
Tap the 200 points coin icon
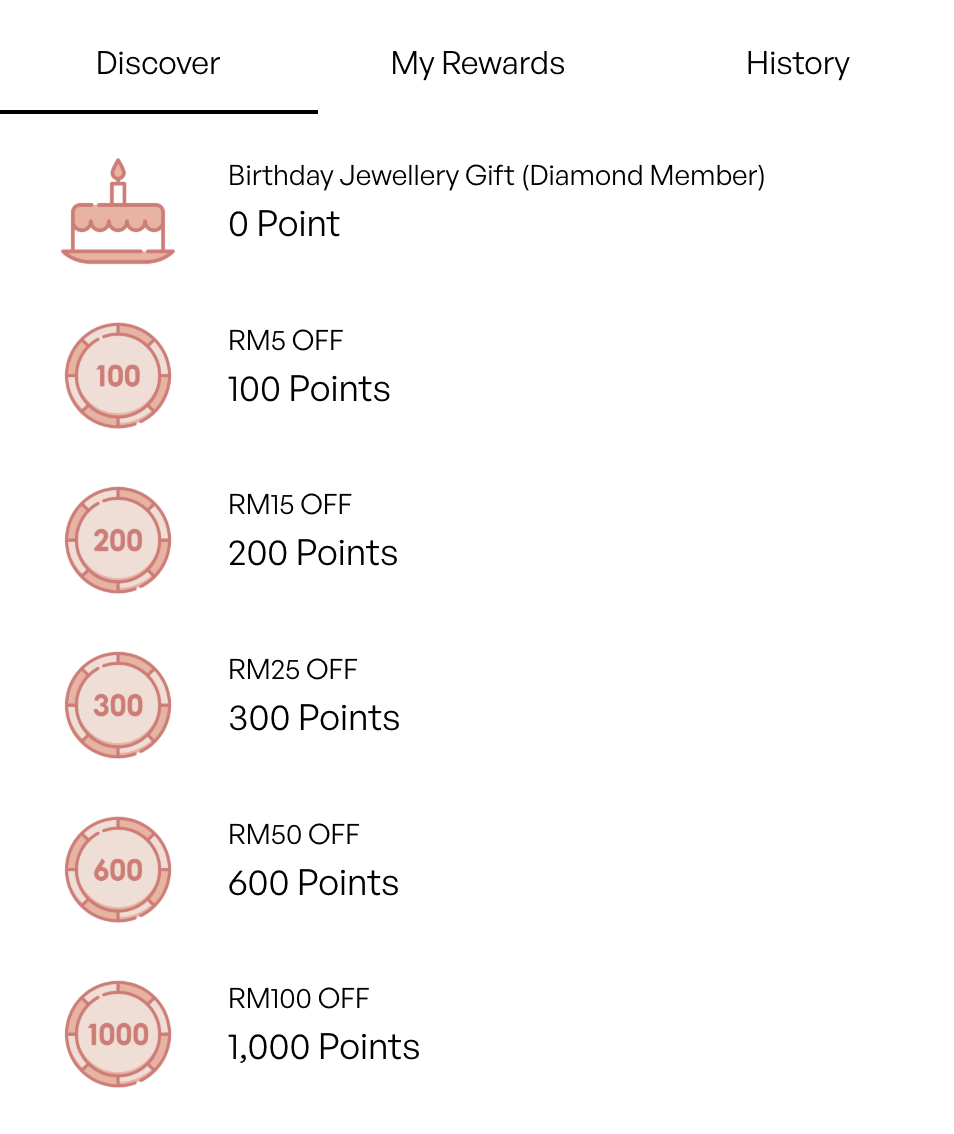118,540
